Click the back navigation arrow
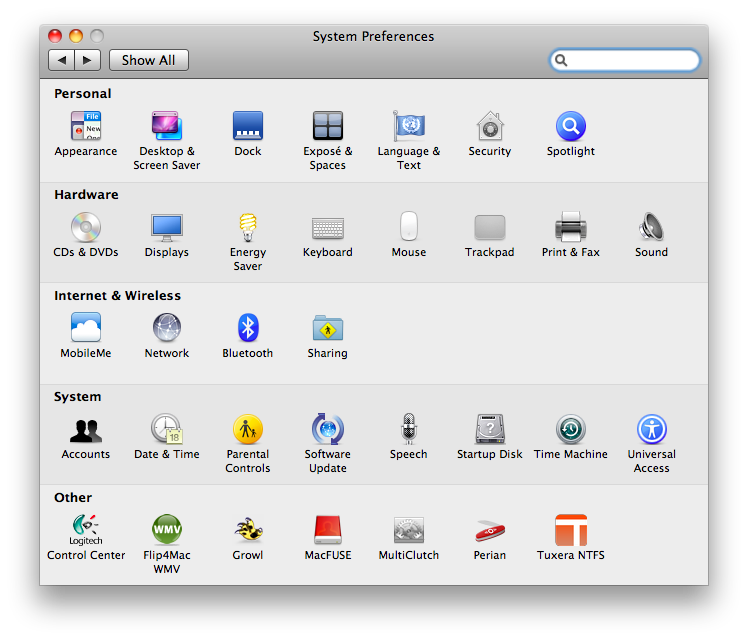 click(62, 60)
